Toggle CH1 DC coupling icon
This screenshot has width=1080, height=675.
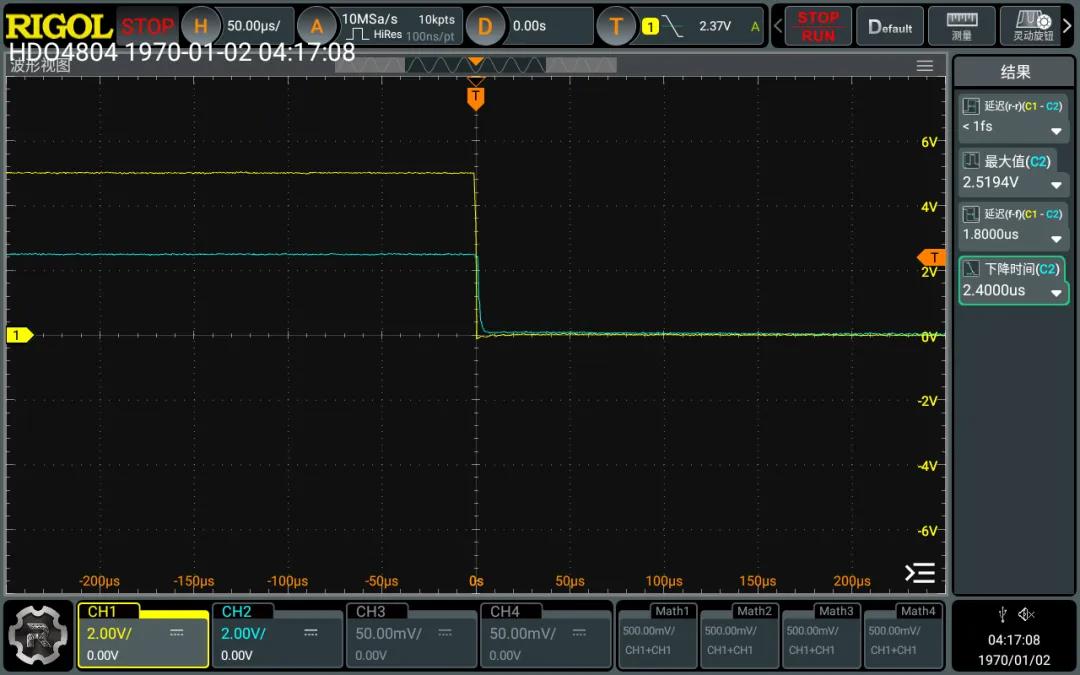(x=176, y=633)
